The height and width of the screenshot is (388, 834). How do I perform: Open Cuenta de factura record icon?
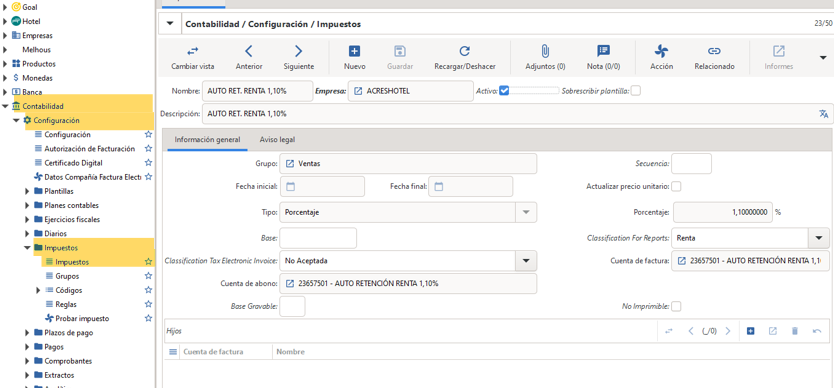click(x=681, y=261)
